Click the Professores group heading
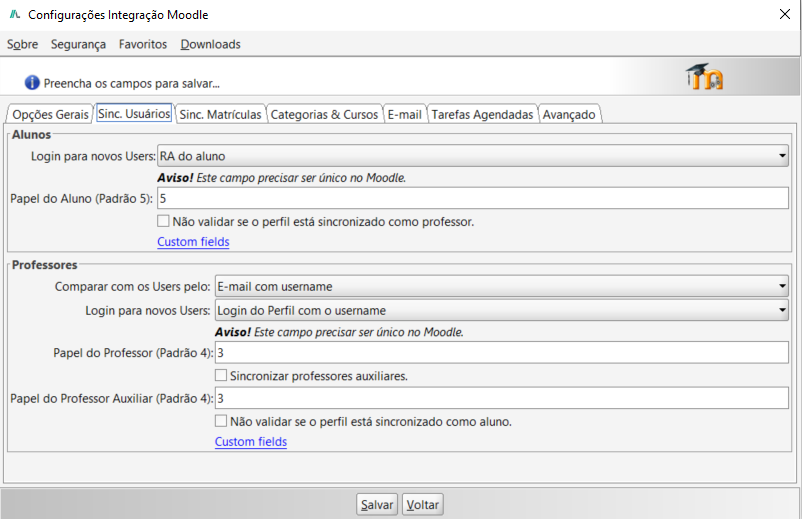The width and height of the screenshot is (802, 519). pyautogui.click(x=44, y=265)
